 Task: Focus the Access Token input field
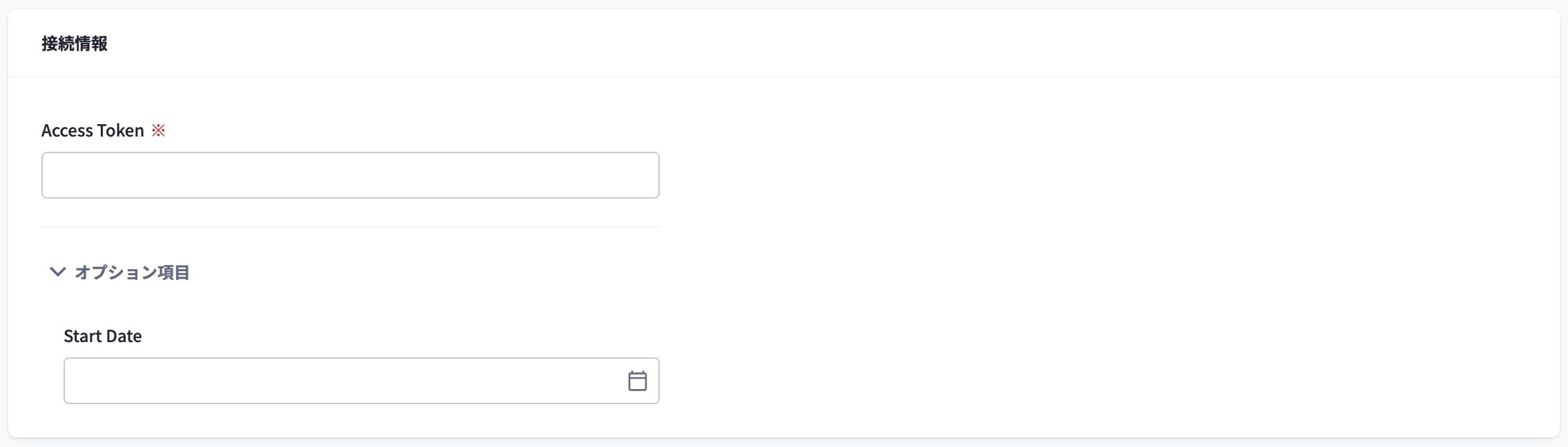(x=351, y=175)
